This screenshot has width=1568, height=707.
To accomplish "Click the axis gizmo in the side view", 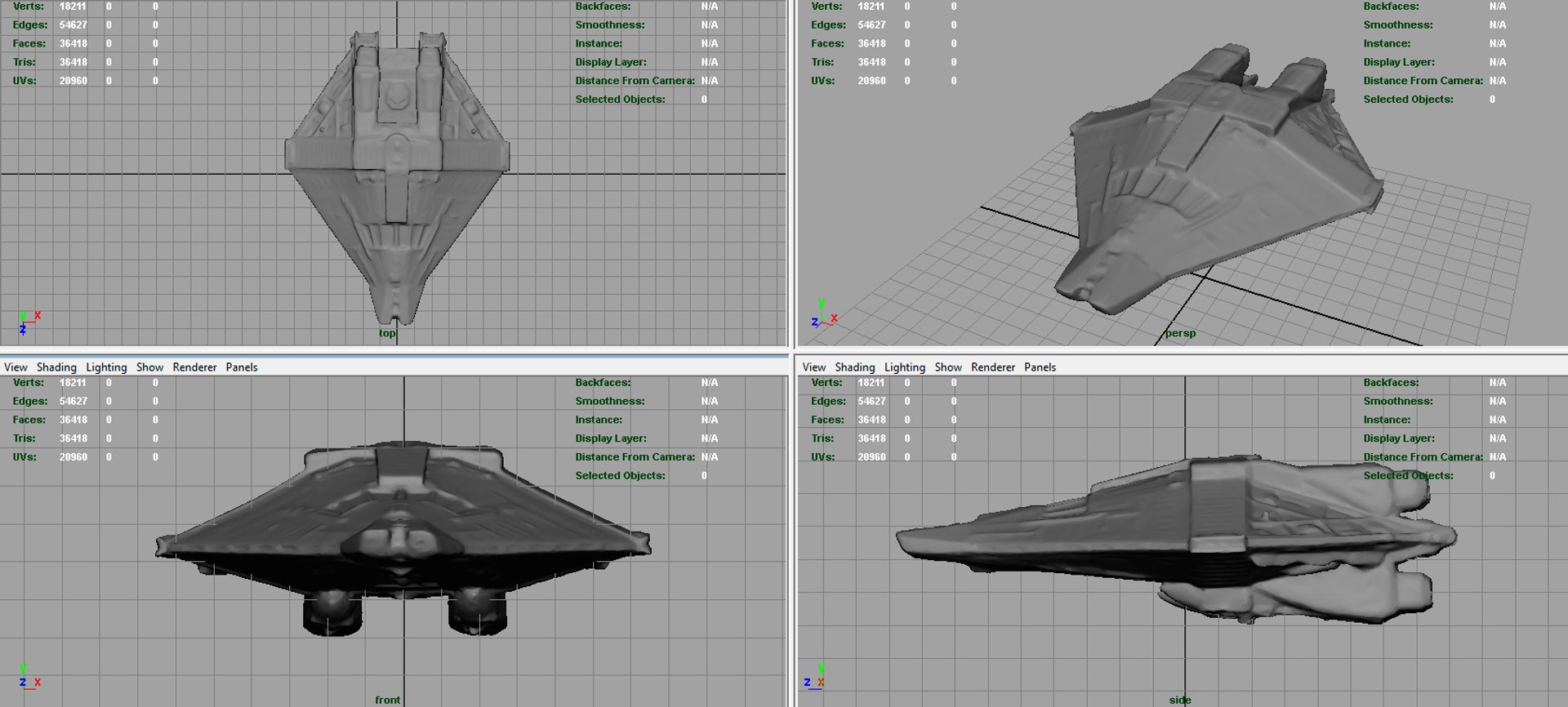I will point(815,677).
